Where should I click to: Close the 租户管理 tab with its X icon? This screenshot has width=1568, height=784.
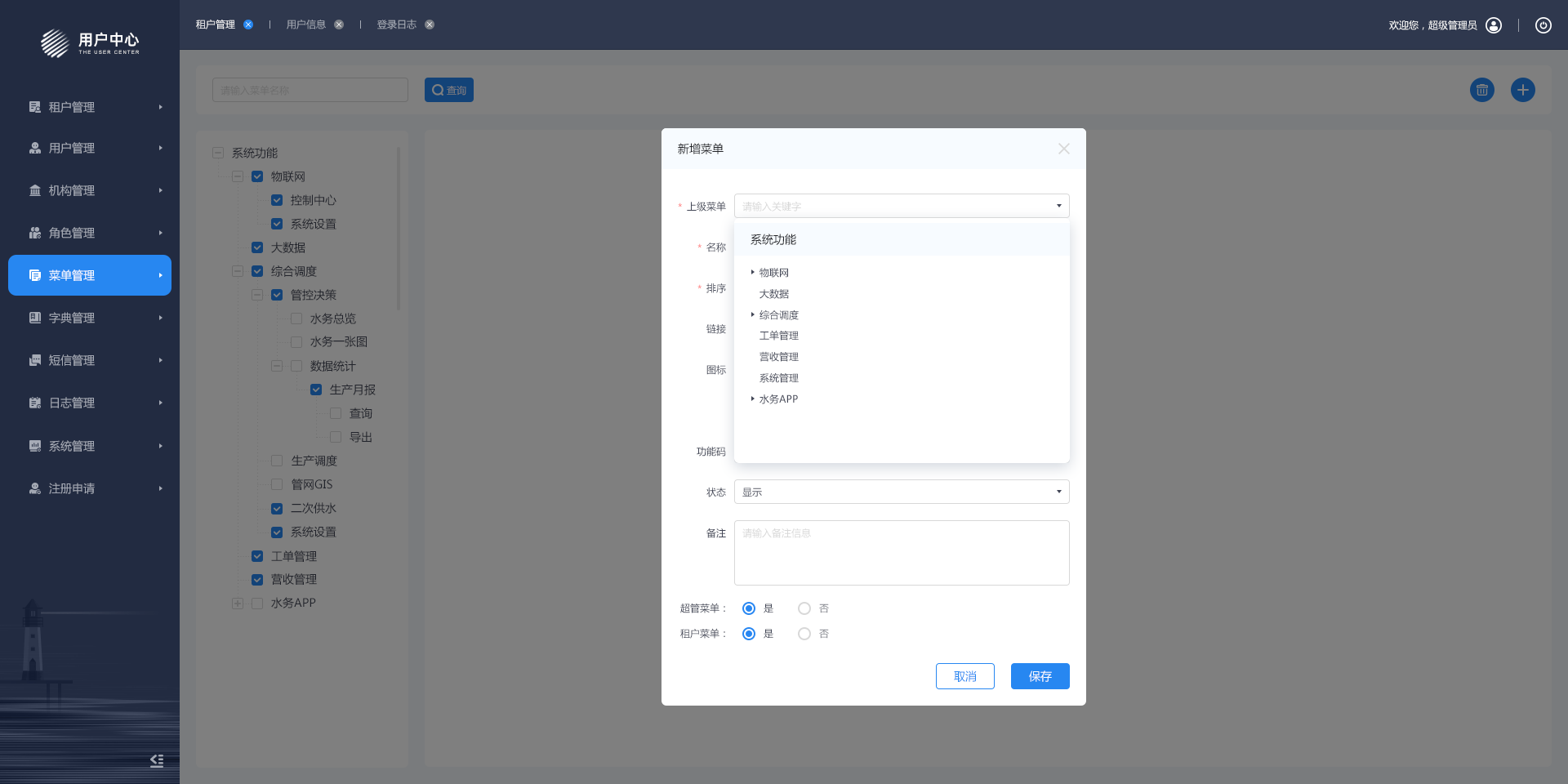(x=248, y=24)
